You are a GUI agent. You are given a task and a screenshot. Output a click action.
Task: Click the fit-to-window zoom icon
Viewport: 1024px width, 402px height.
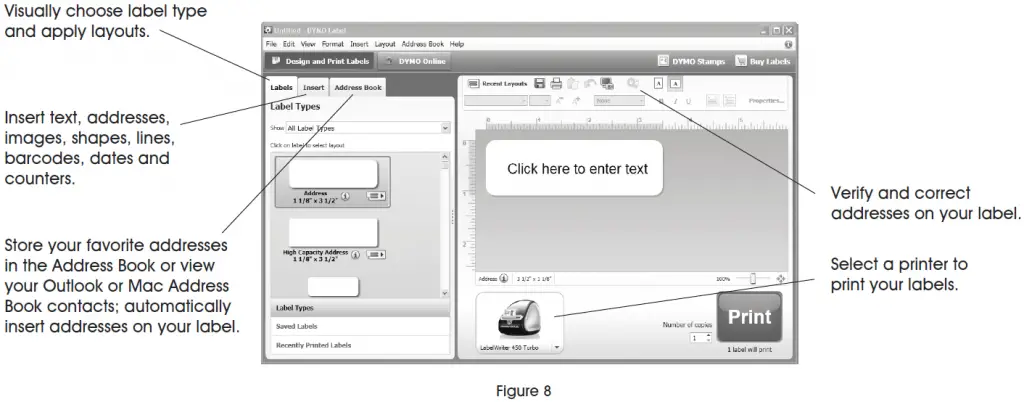pyautogui.click(x=780, y=279)
